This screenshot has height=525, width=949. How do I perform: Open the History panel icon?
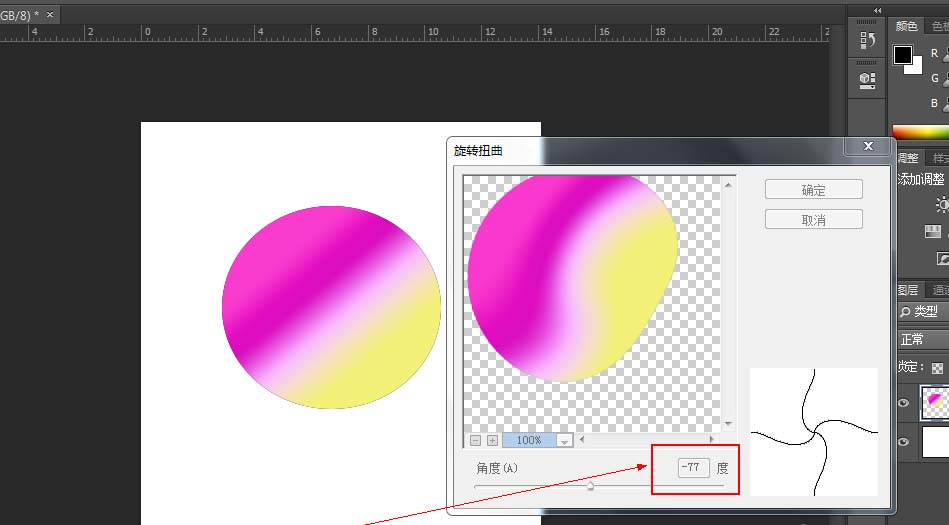click(867, 42)
